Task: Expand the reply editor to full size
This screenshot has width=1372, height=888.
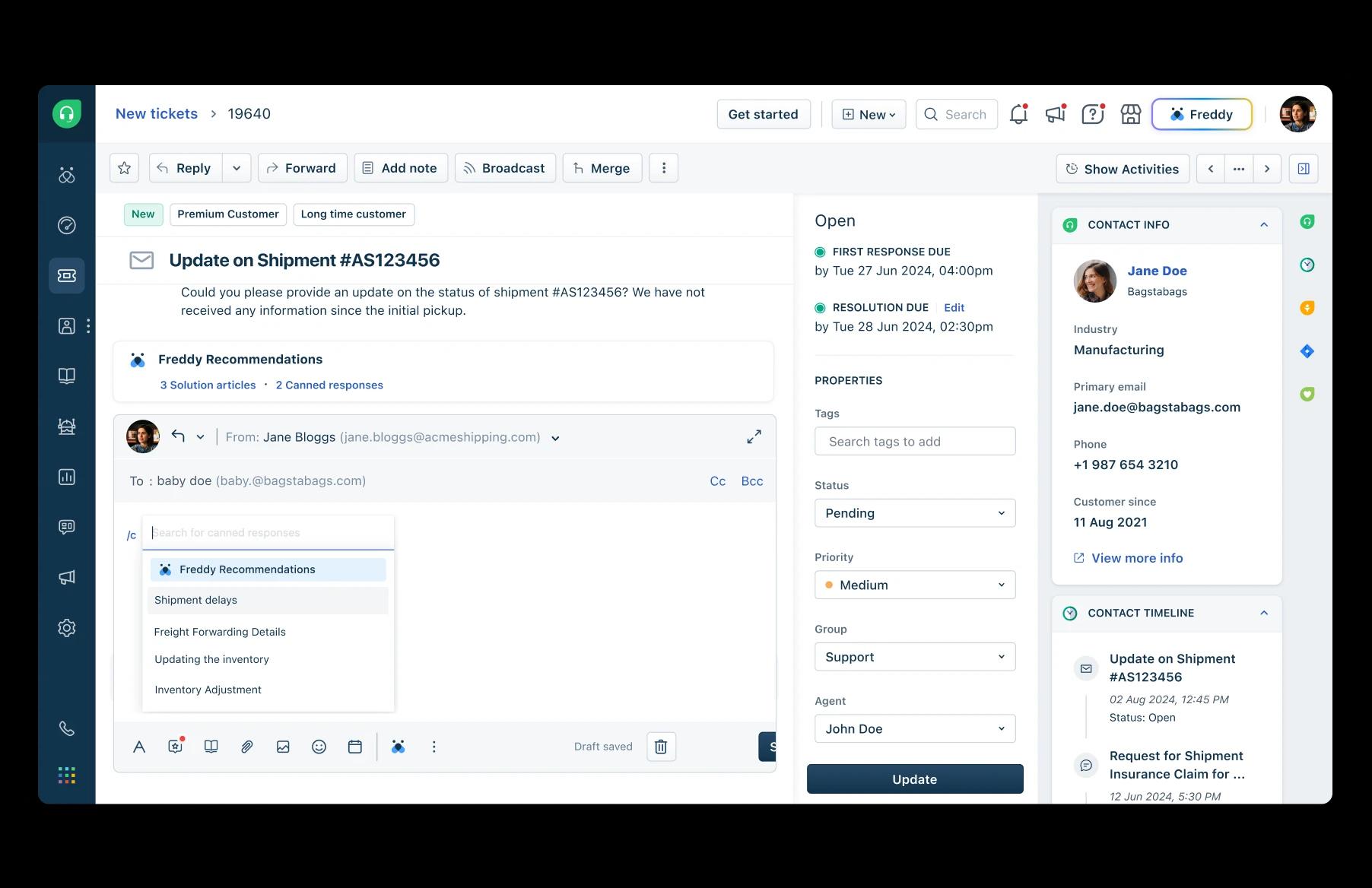Action: click(x=754, y=436)
